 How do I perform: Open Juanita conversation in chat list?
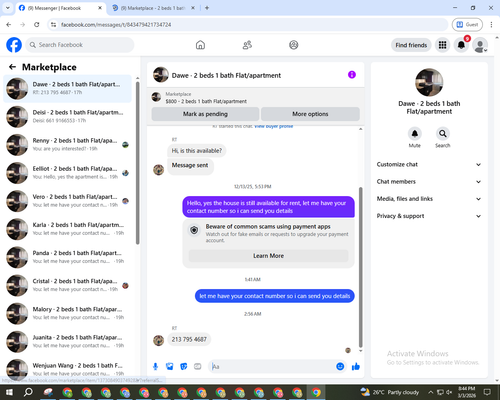pos(67,341)
